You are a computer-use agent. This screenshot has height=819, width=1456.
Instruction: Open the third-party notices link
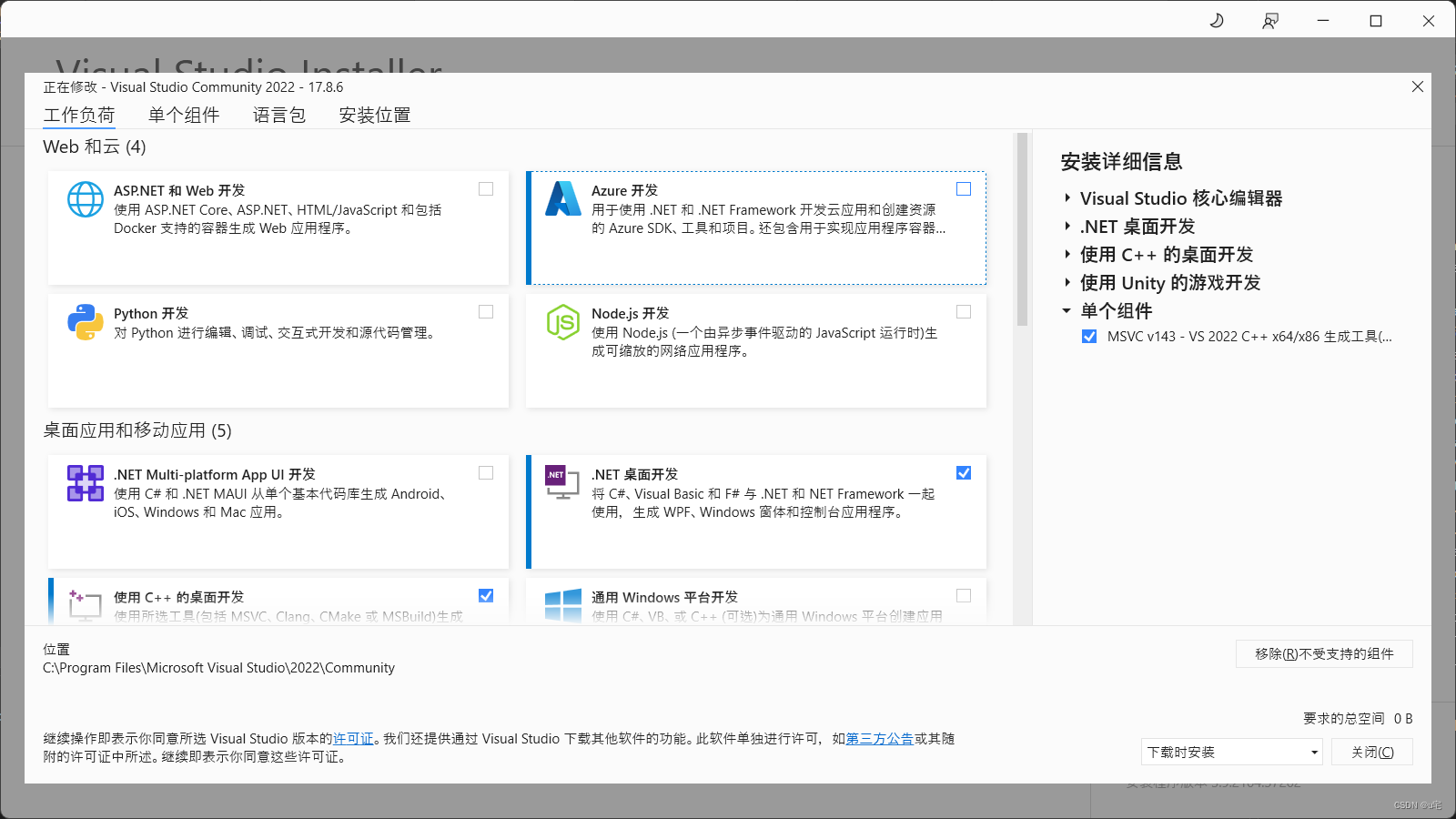click(880, 739)
